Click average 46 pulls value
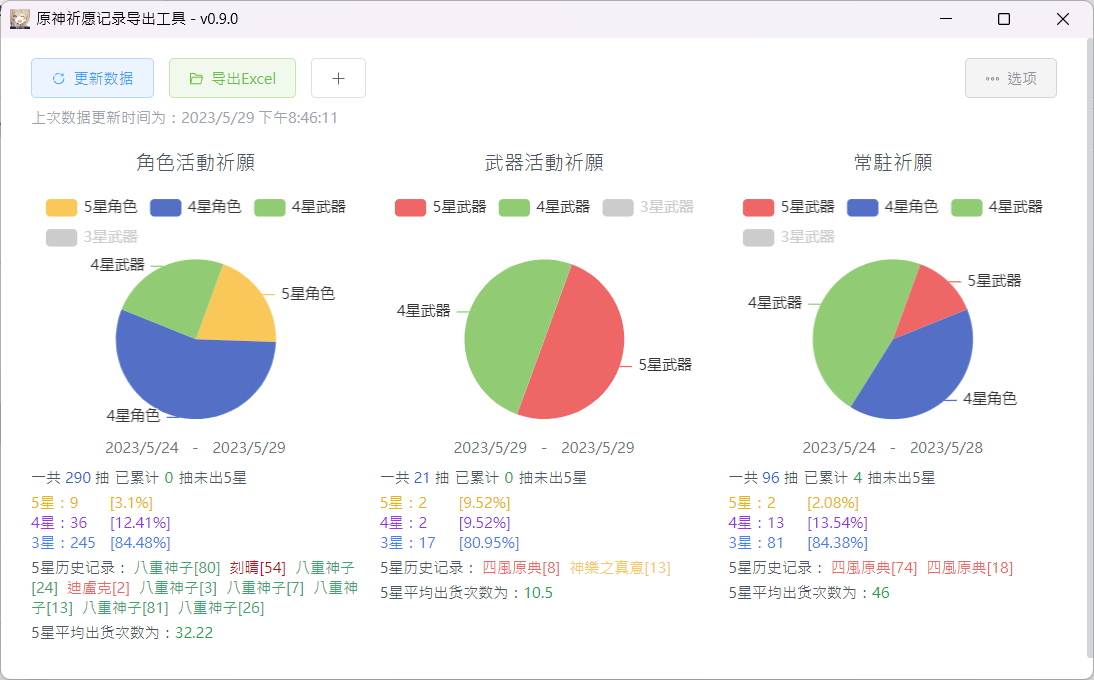 point(881,594)
